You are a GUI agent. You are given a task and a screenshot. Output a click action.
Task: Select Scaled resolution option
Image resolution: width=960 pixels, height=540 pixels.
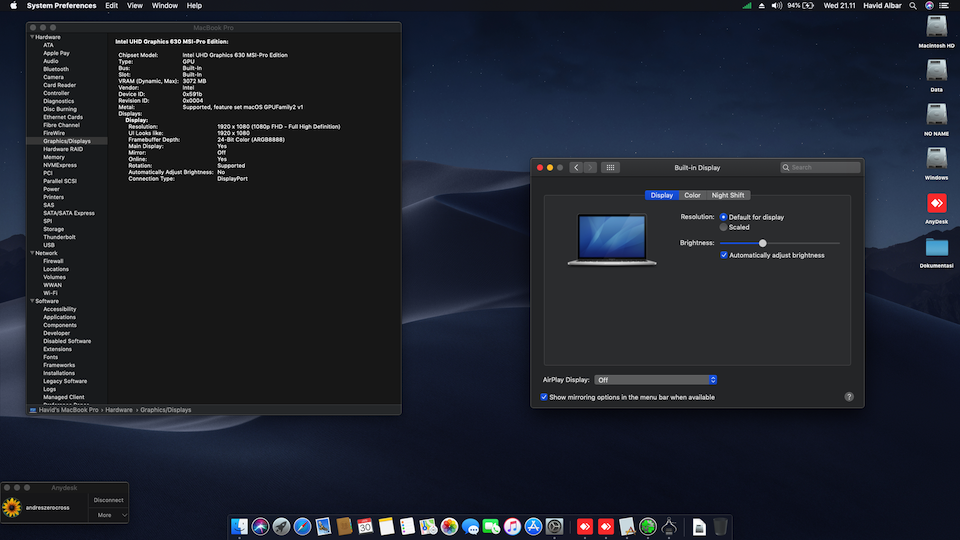(723, 227)
